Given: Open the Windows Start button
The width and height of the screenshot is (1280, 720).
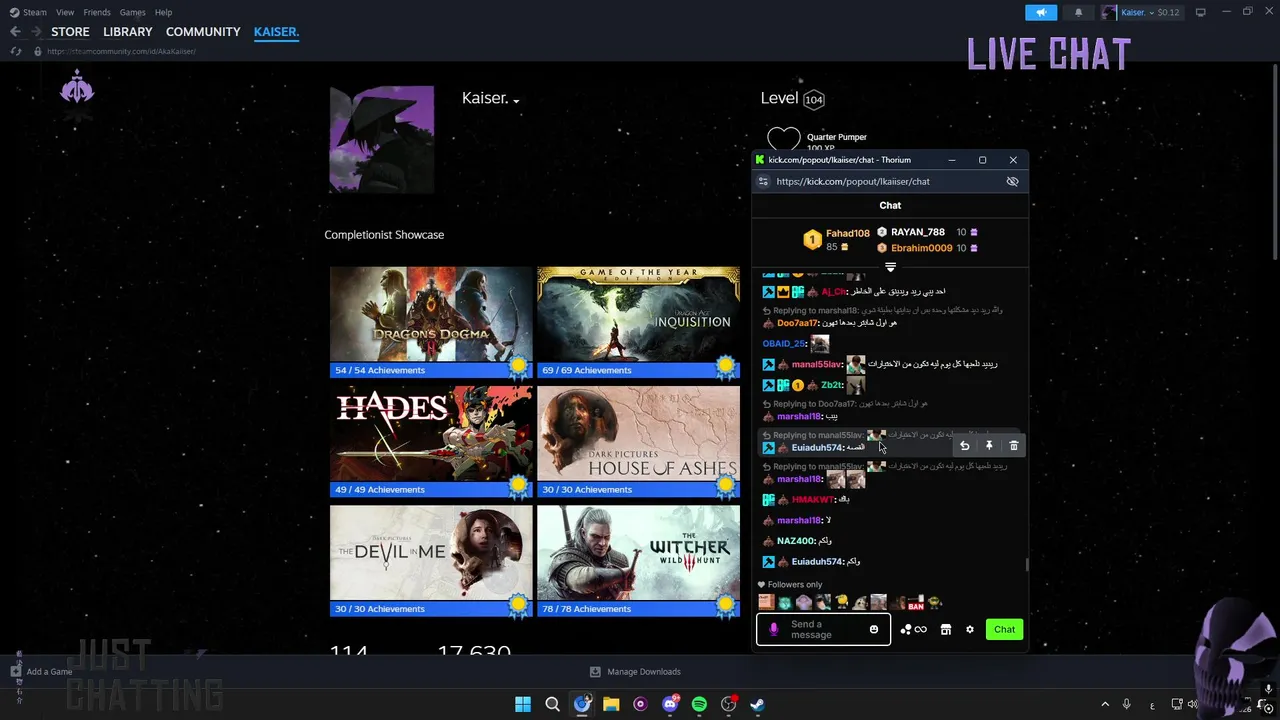Looking at the screenshot, I should point(523,704).
